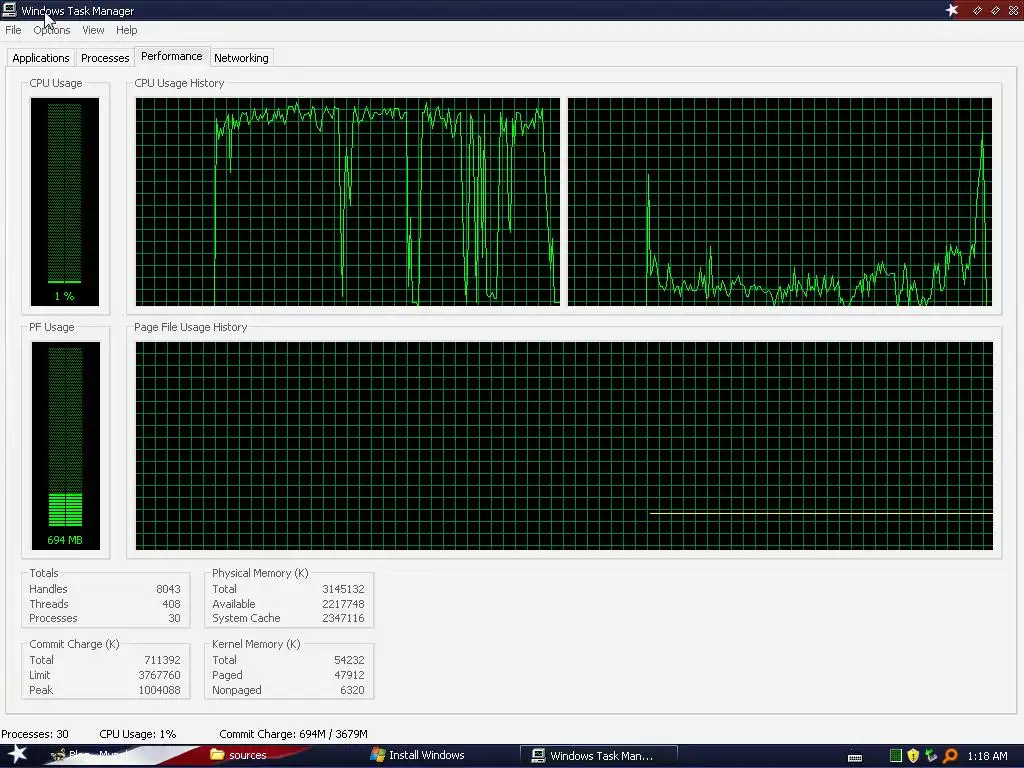Image resolution: width=1024 pixels, height=768 pixels.
Task: Click status bar text CPU Usage: 1%
Action: 138,734
